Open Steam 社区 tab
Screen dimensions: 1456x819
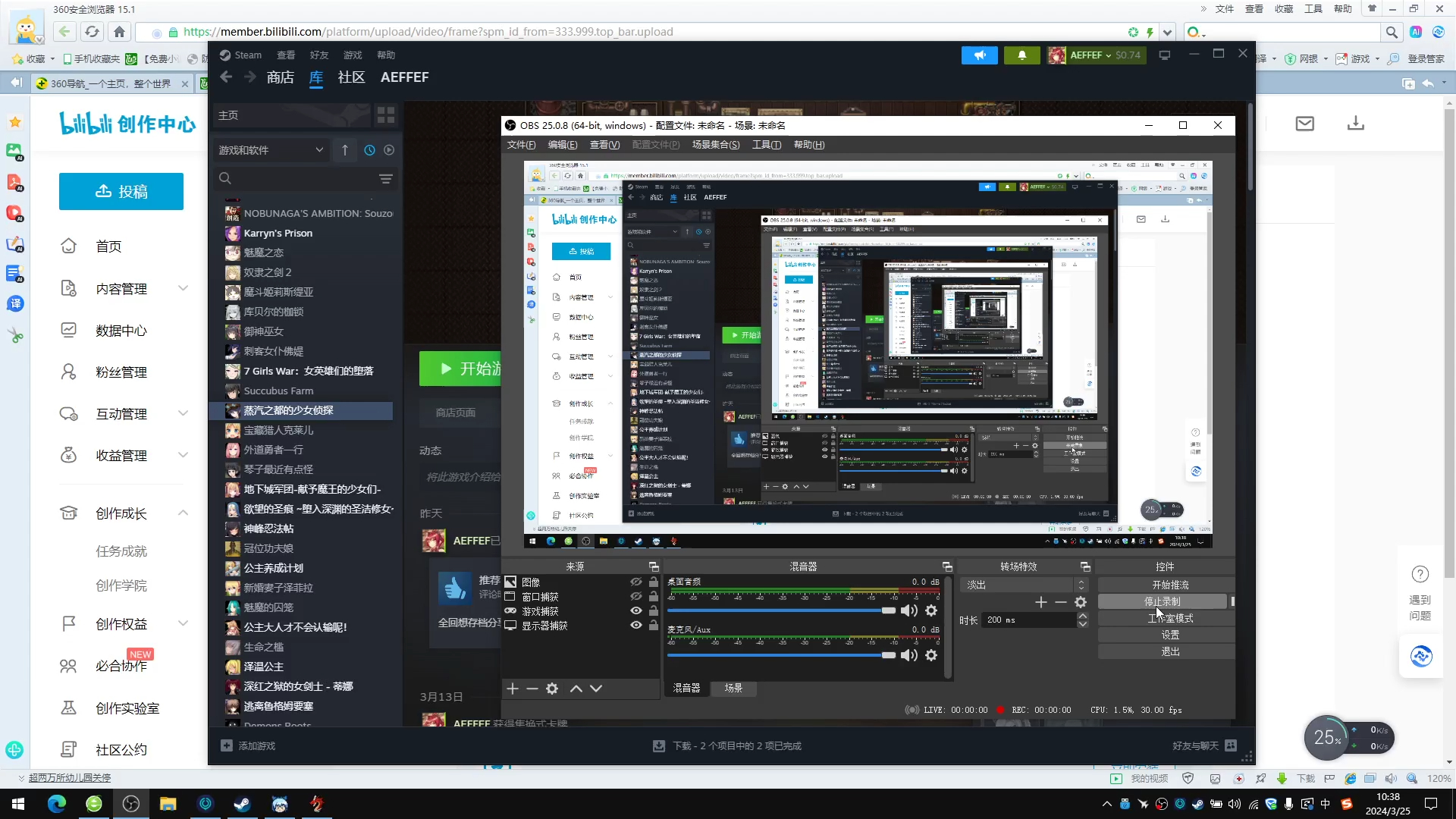351,77
